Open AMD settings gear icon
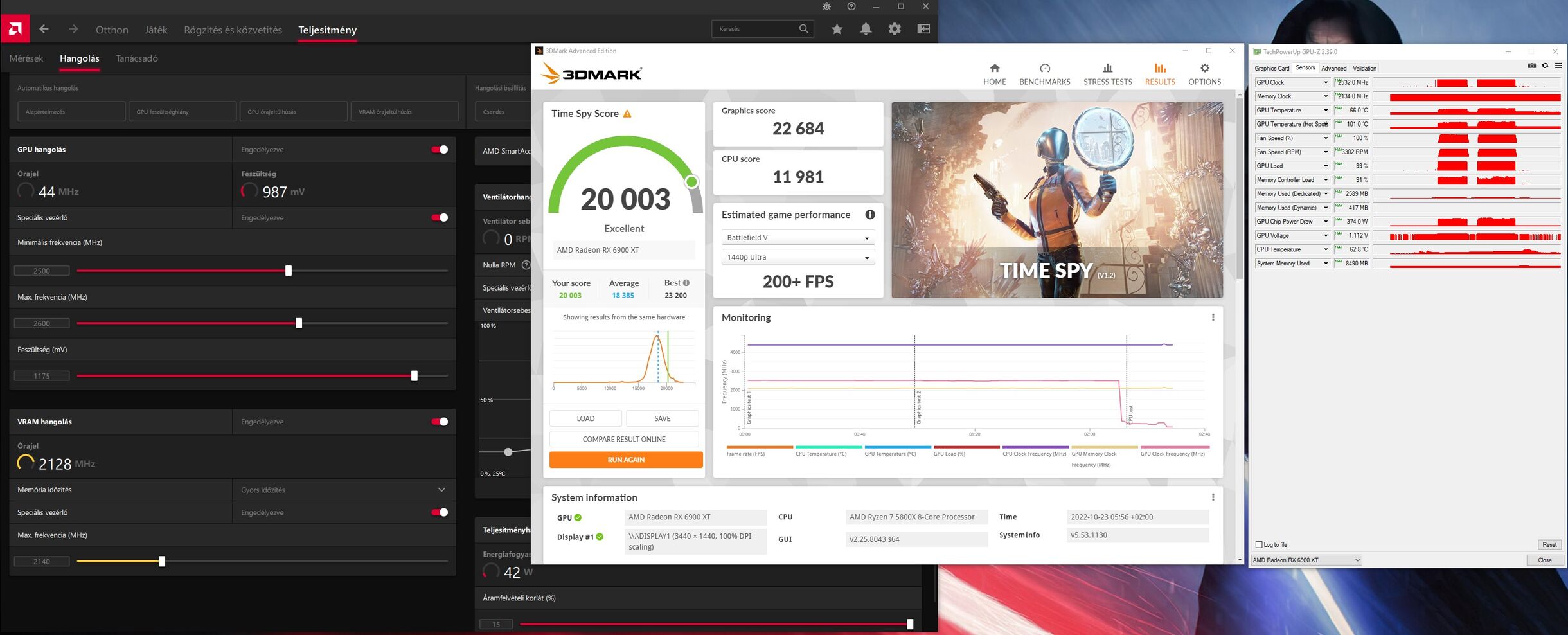Viewport: 1568px width, 635px height. [x=895, y=29]
